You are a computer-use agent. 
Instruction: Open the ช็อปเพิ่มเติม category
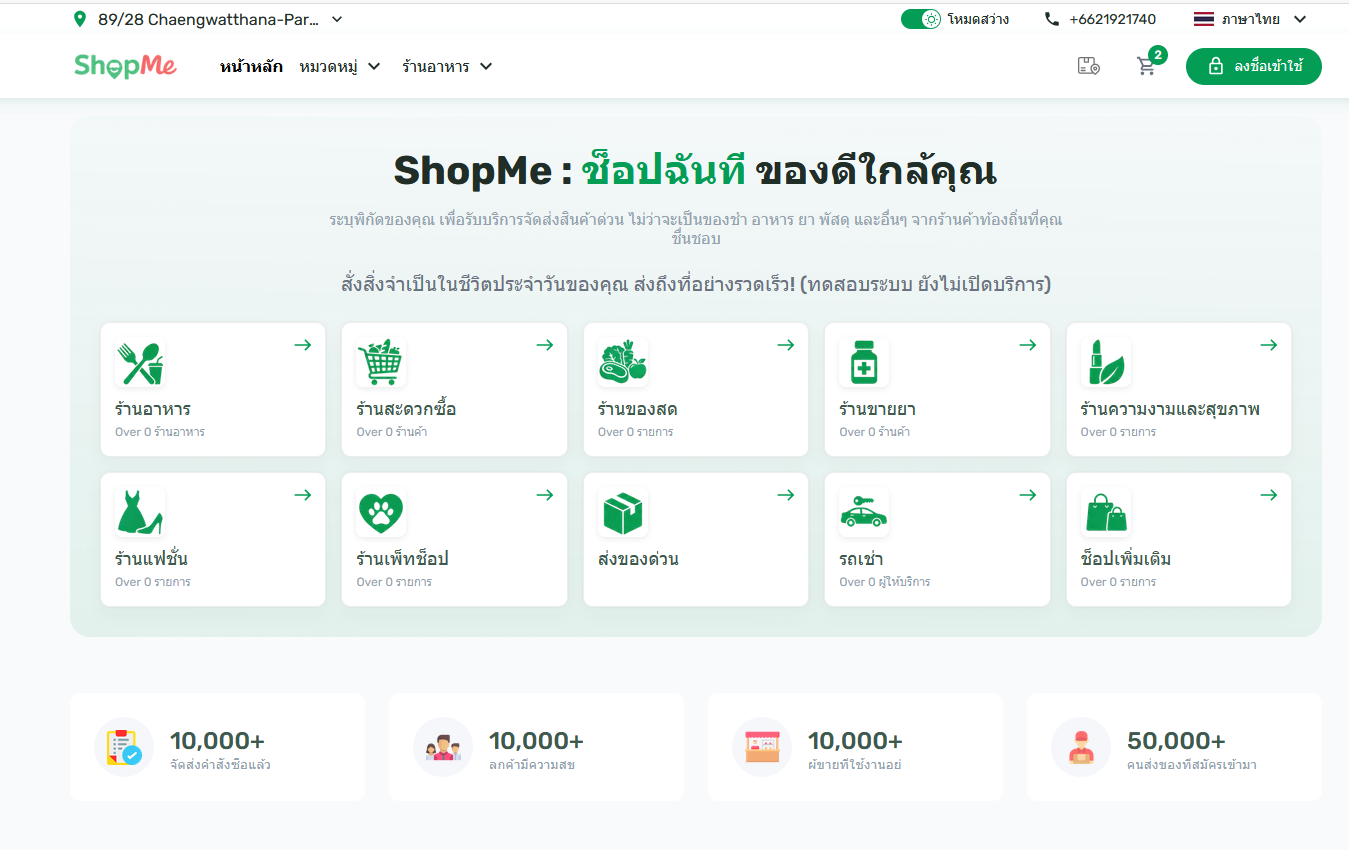pos(1126,558)
